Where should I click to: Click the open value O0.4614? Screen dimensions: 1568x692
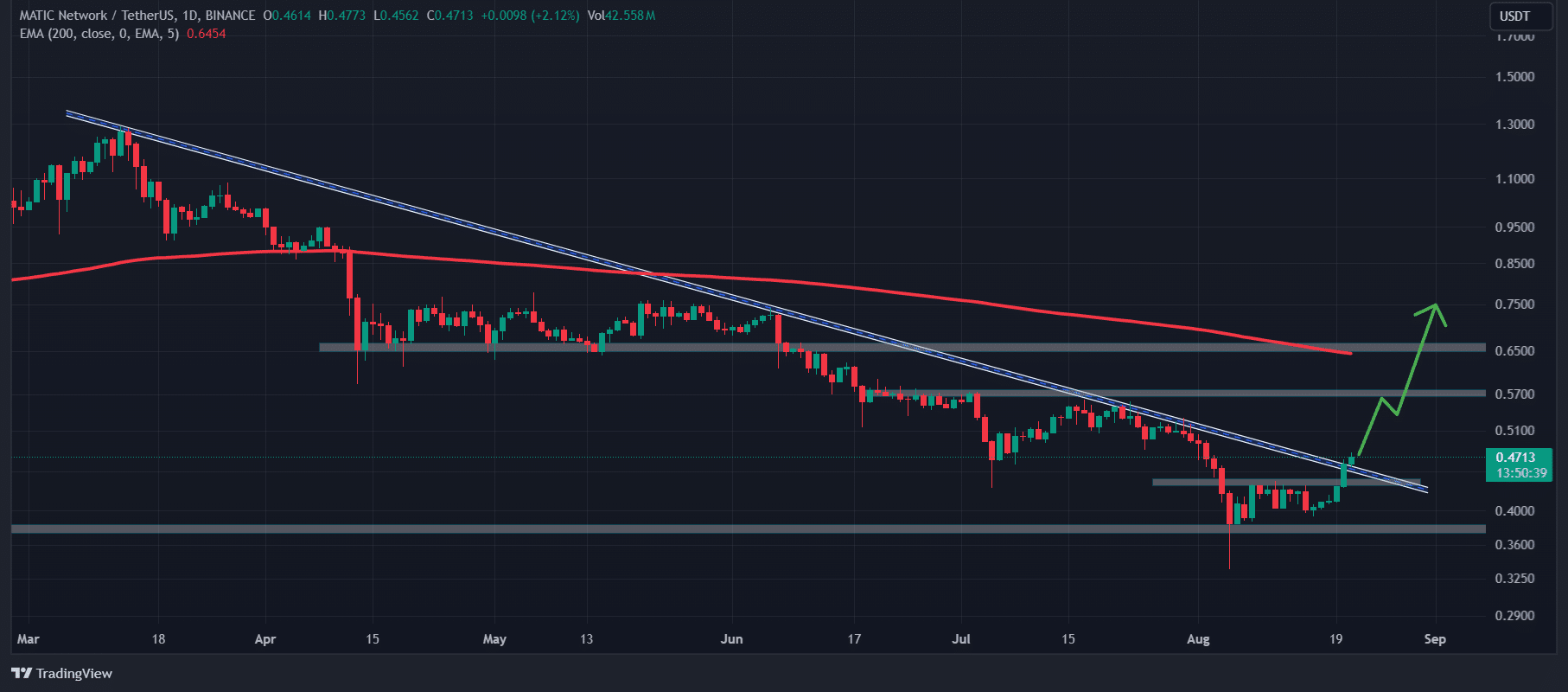click(287, 16)
